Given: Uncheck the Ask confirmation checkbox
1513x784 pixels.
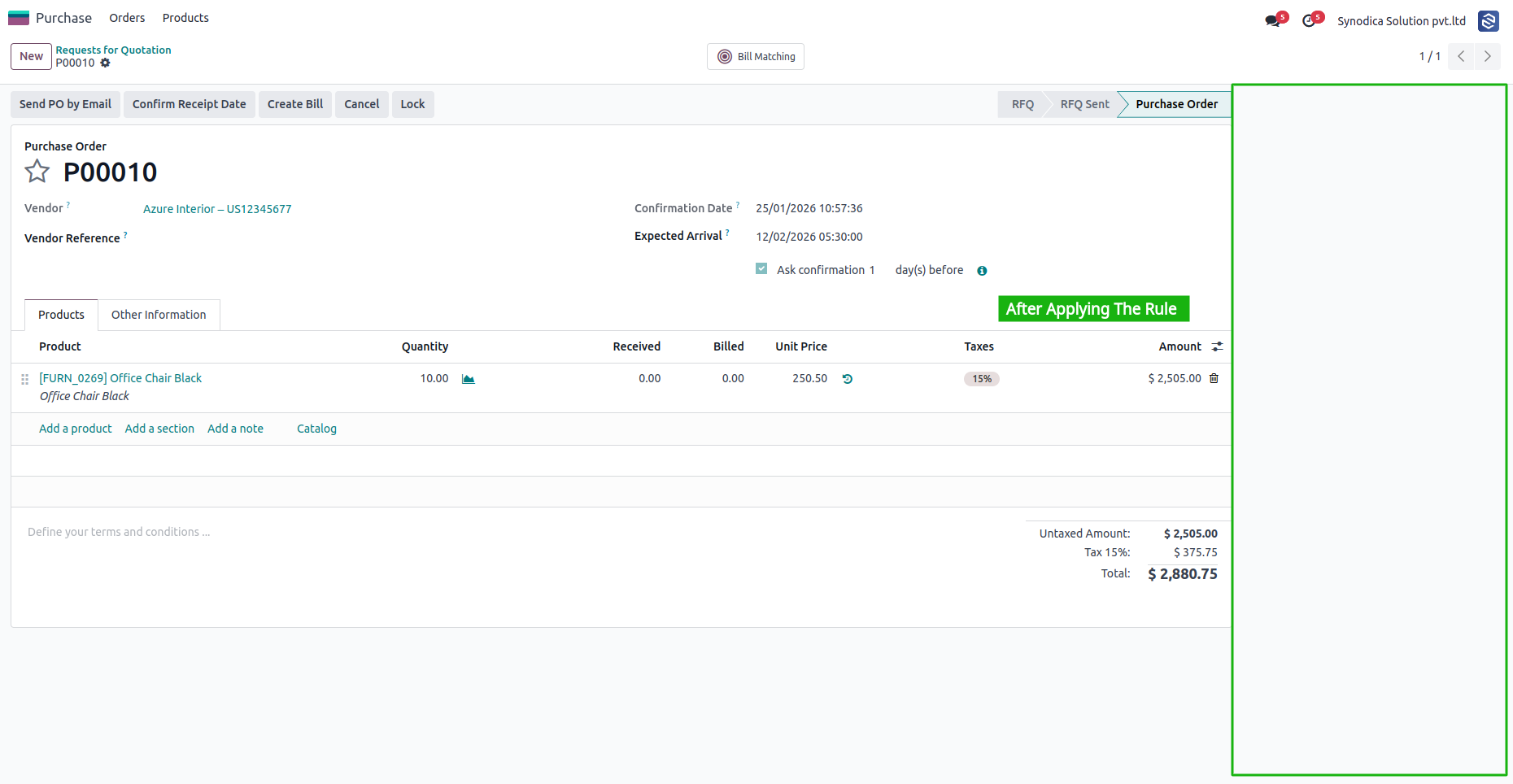Looking at the screenshot, I should point(761,269).
